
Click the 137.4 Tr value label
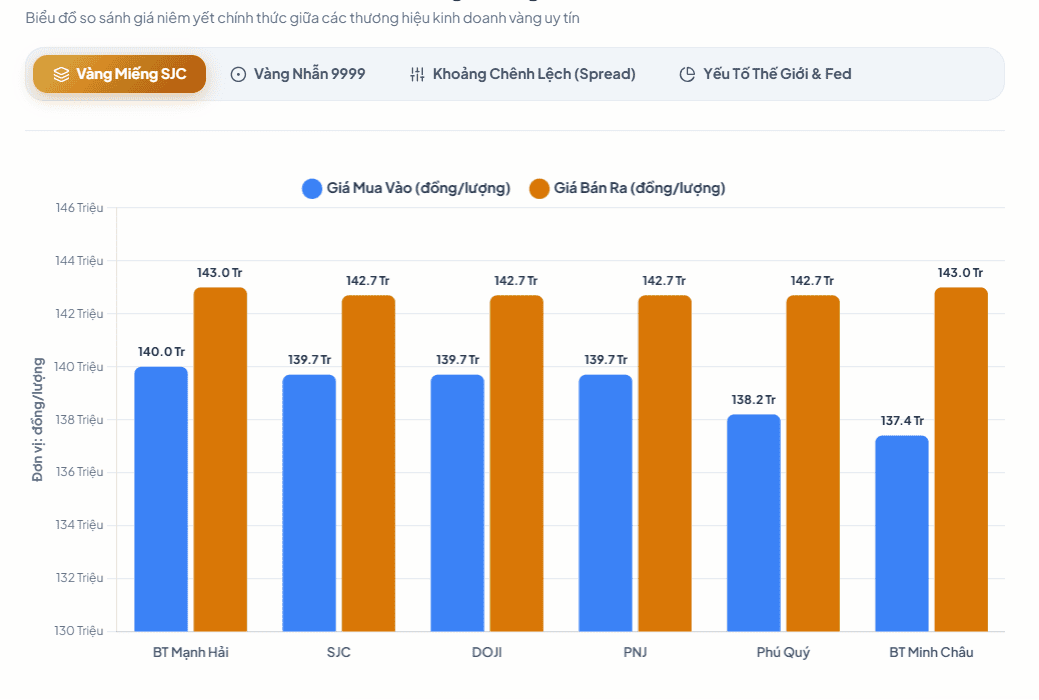(902, 421)
